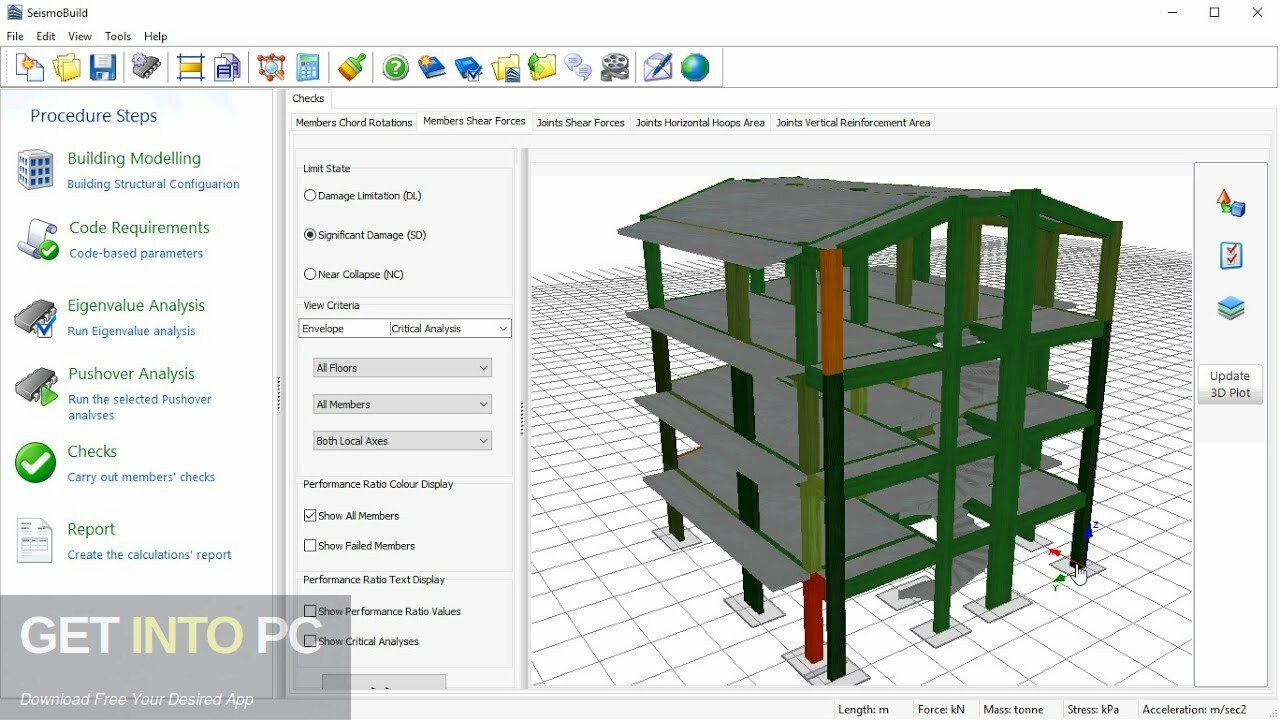Click the Update 3D Plot button
The image size is (1280, 720).
point(1230,384)
